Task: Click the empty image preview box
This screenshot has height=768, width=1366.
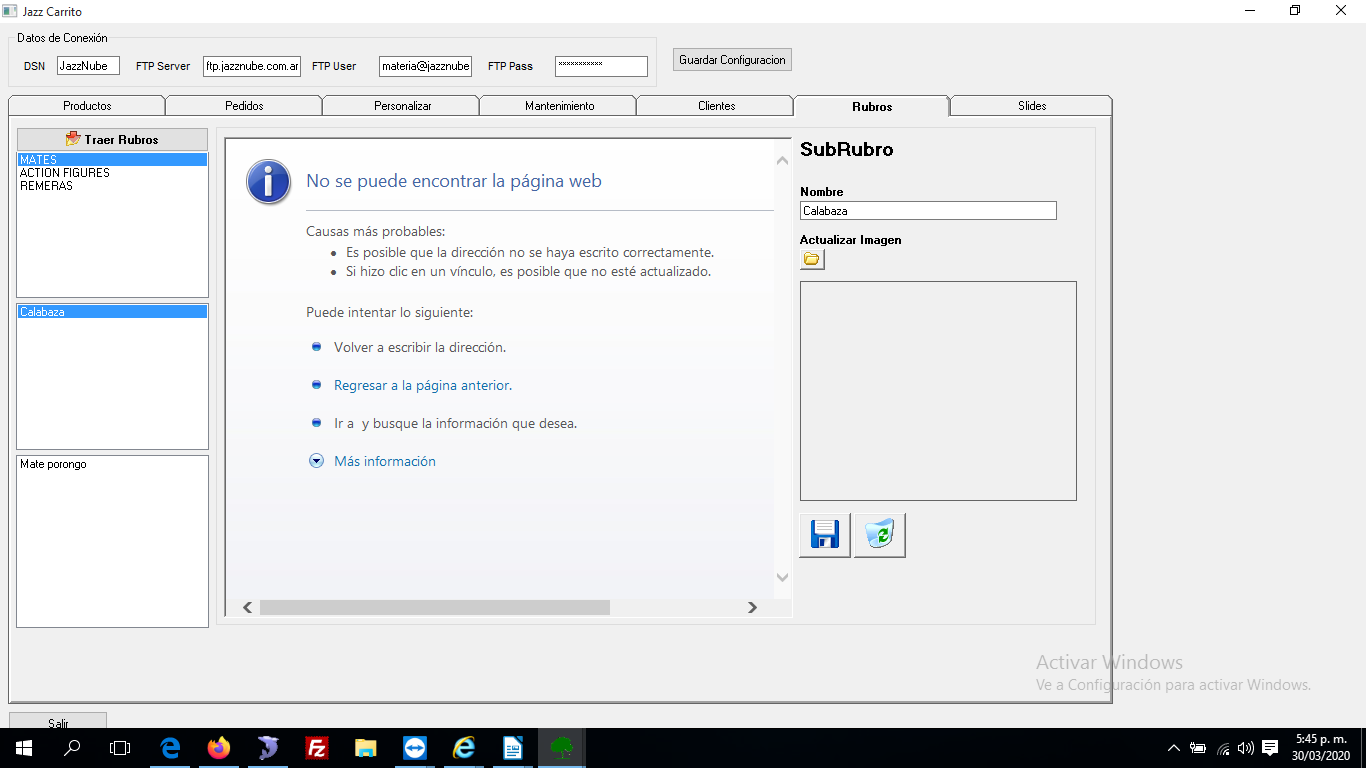Action: point(938,391)
